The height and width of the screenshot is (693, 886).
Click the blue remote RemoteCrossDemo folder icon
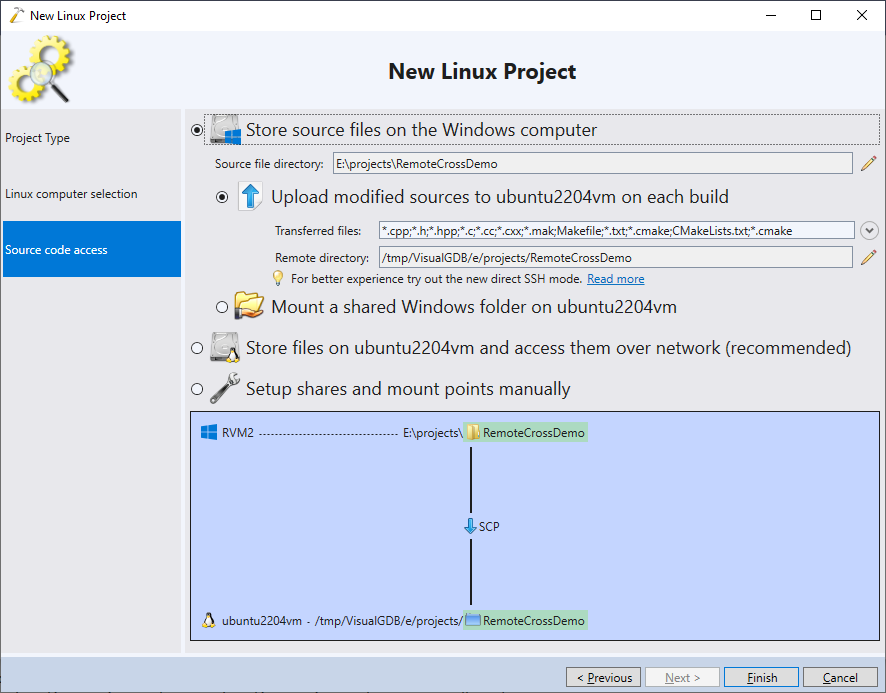tap(472, 620)
